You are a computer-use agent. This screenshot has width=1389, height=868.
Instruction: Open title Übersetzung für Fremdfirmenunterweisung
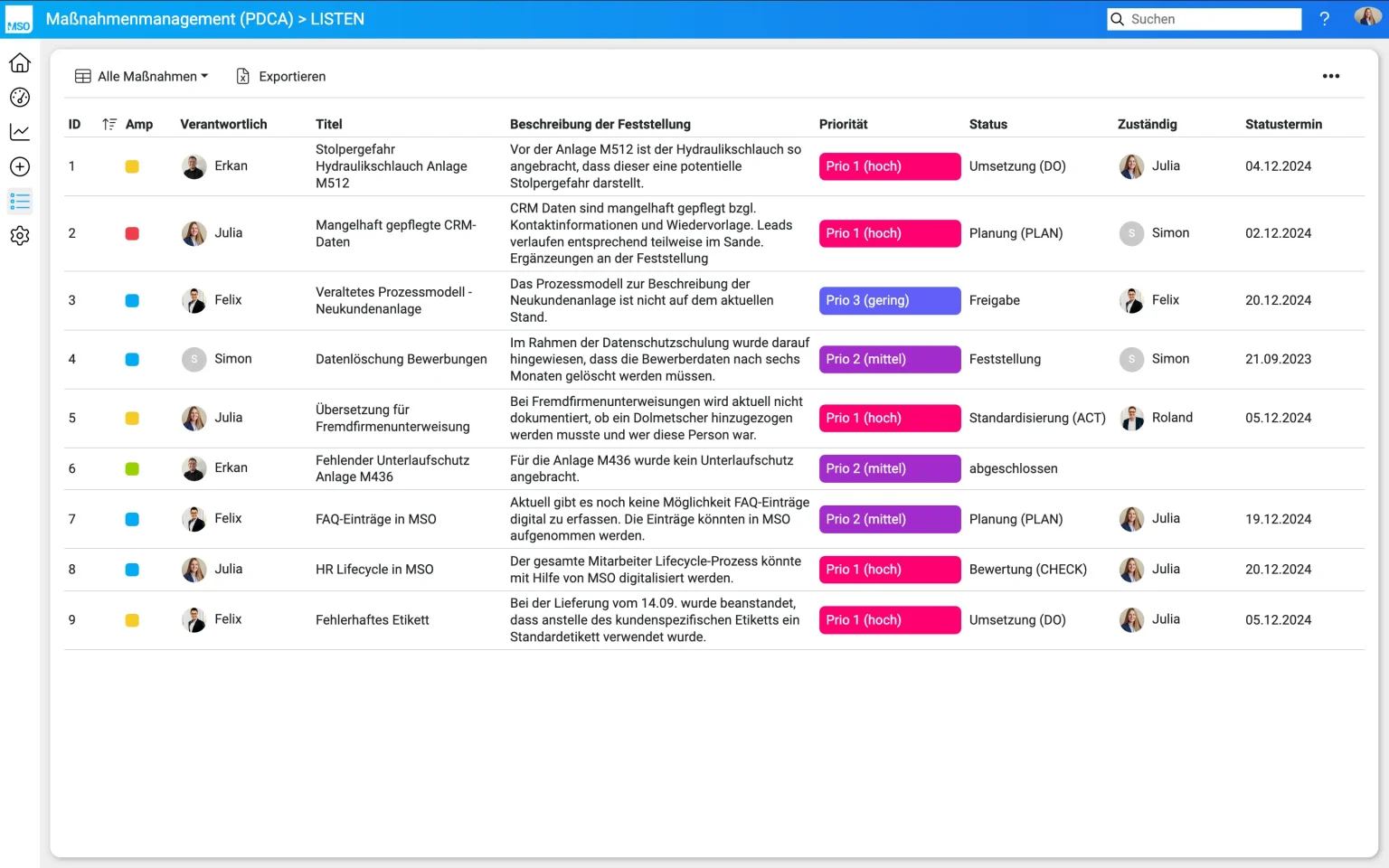pos(392,418)
